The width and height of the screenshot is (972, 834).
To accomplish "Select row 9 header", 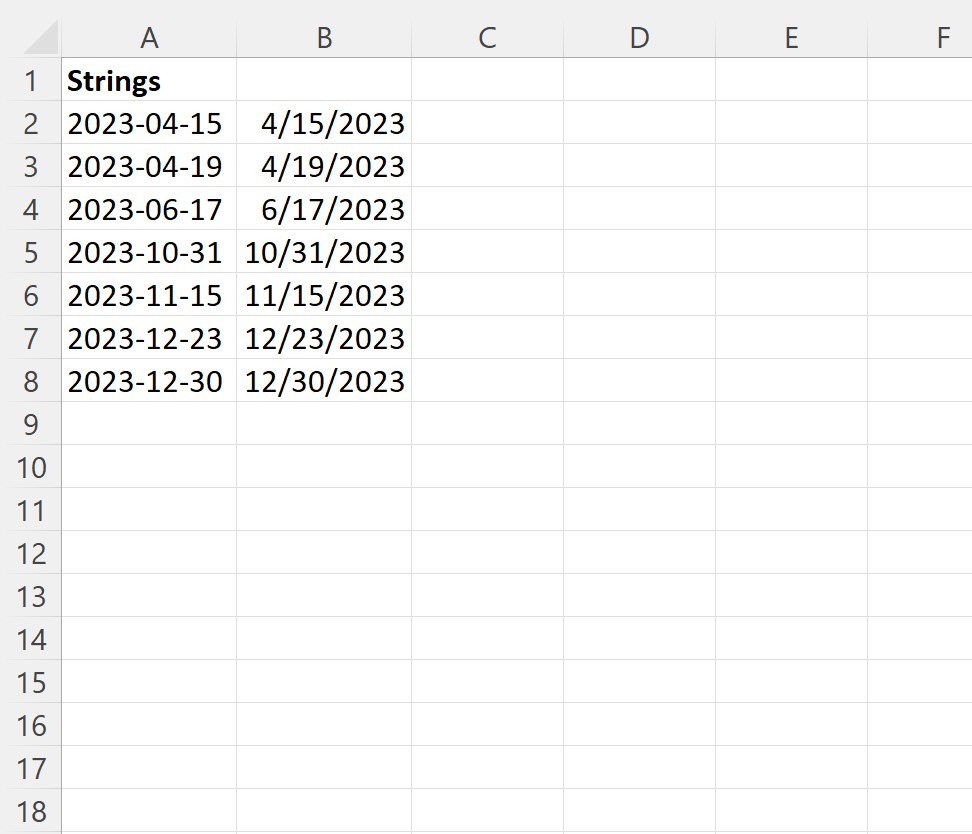I will click(31, 425).
